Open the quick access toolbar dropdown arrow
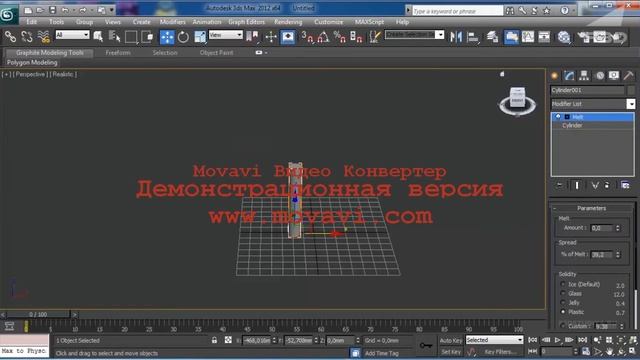Image resolution: width=640 pixels, height=360 pixels. point(111,10)
